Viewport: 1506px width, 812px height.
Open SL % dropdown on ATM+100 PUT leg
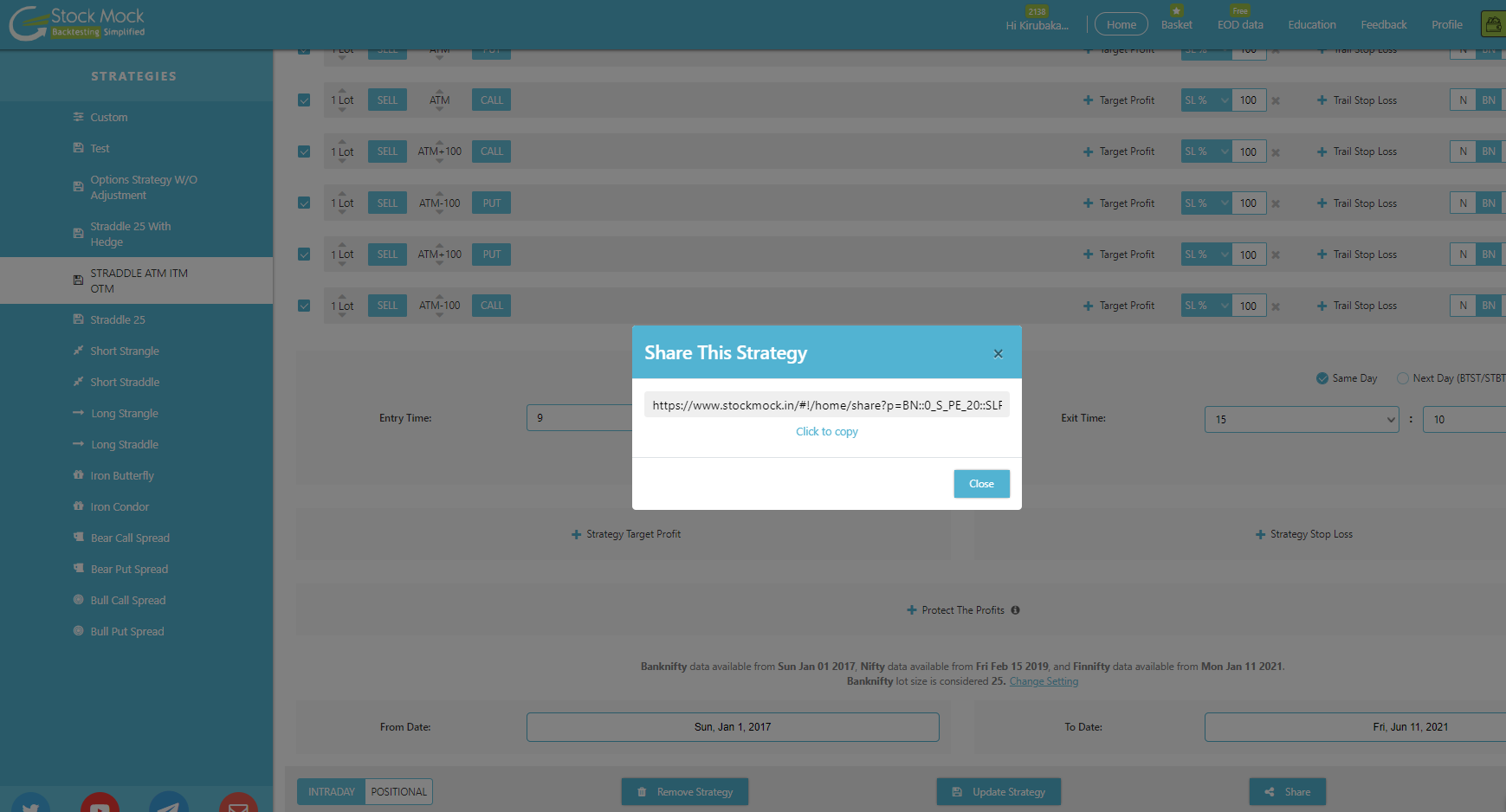pos(1206,255)
